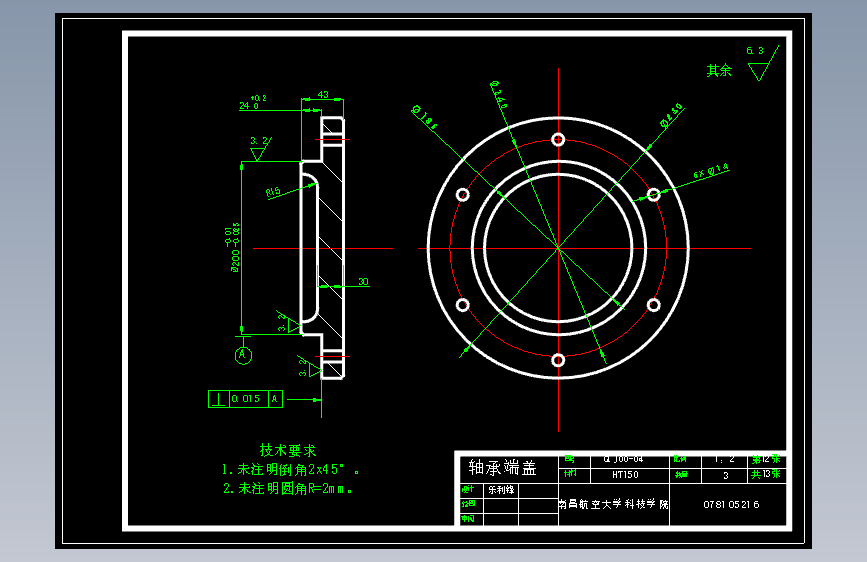Select the perpendicularity symbol in tolerance frame
Viewport: 867px width, 562px height.
(219, 399)
